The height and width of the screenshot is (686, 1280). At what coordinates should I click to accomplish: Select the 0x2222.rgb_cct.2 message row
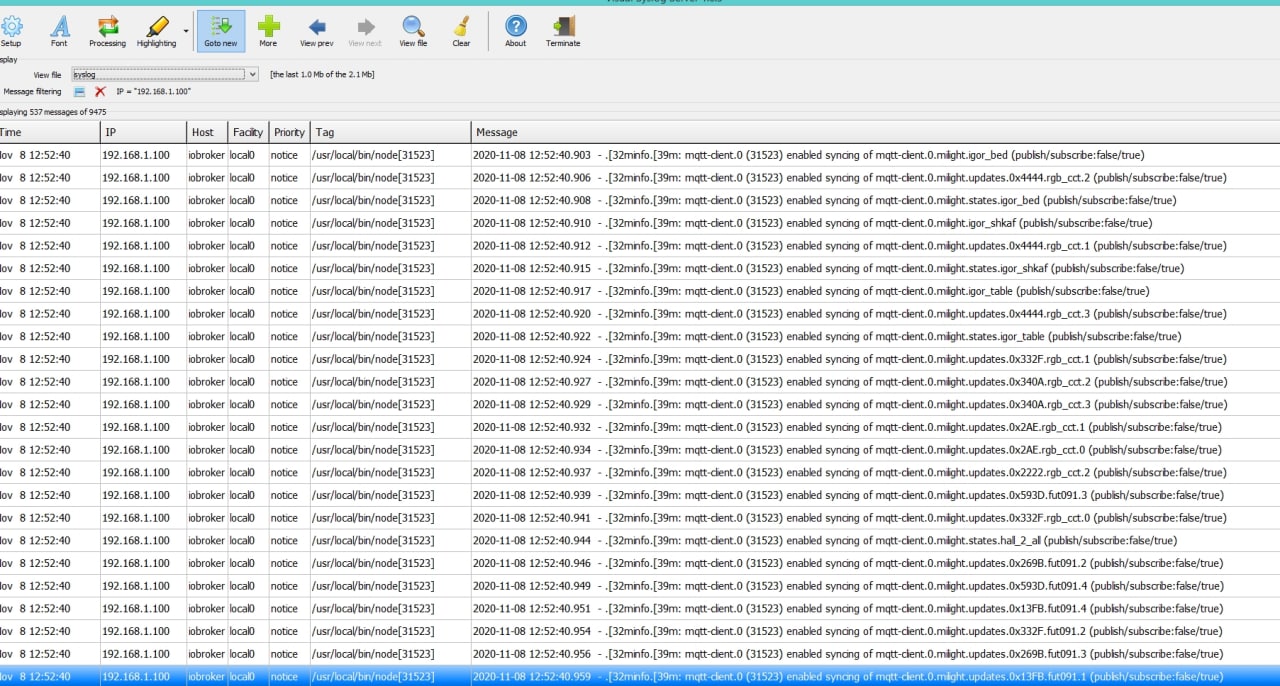click(640, 472)
